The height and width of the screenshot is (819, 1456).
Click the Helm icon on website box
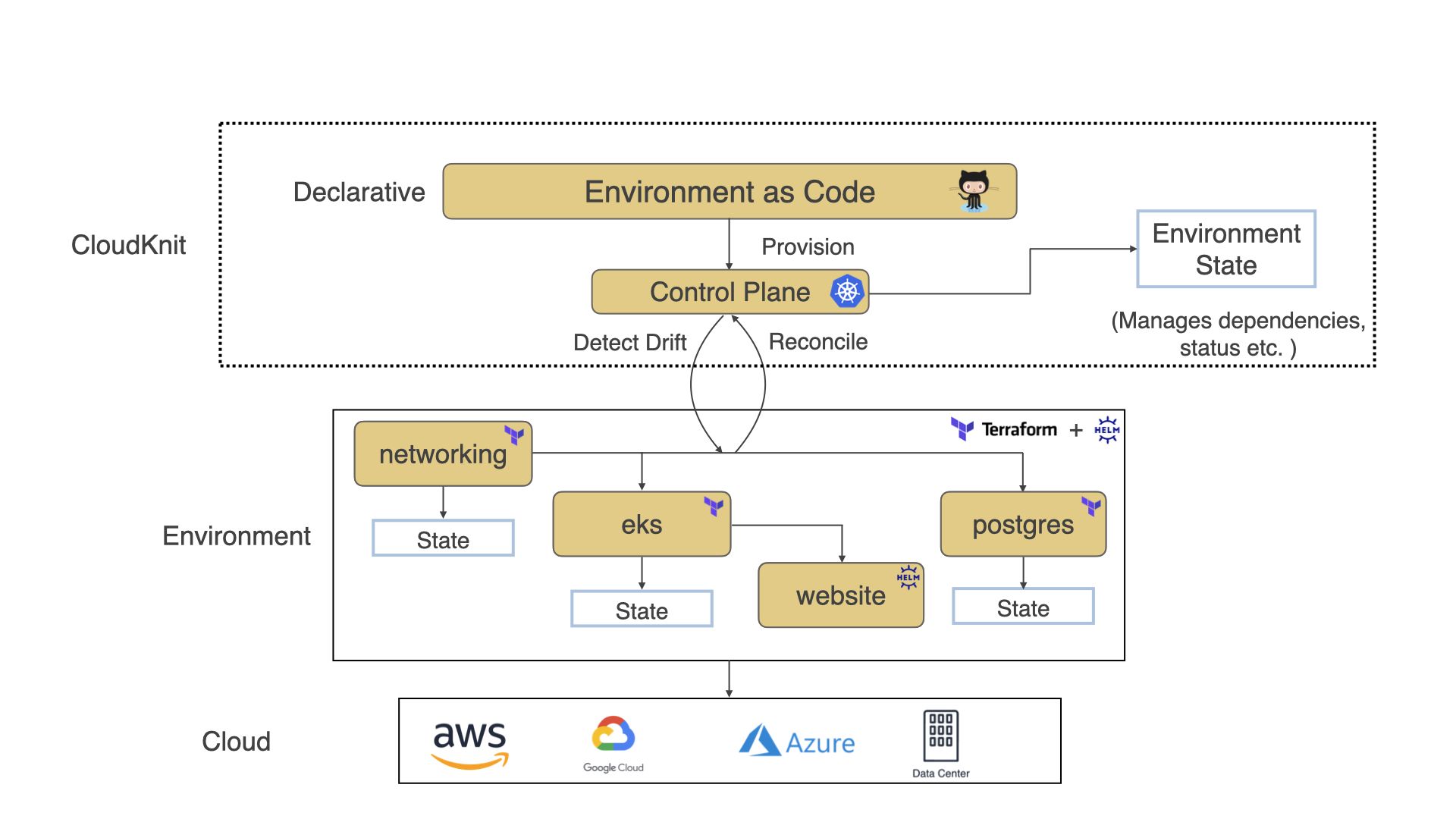click(x=908, y=577)
